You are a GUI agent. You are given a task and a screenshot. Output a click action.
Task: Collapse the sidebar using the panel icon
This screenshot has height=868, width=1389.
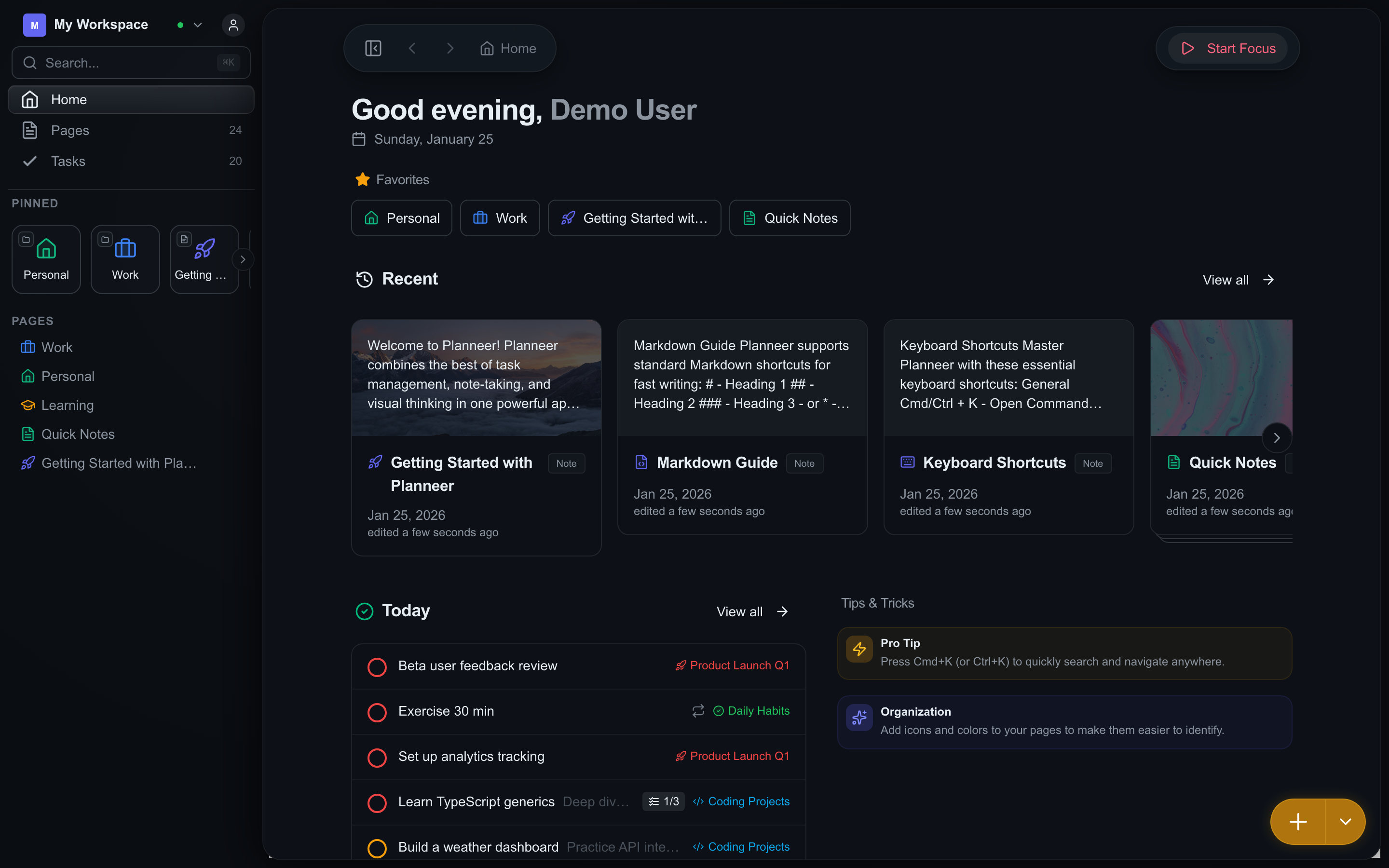click(373, 48)
